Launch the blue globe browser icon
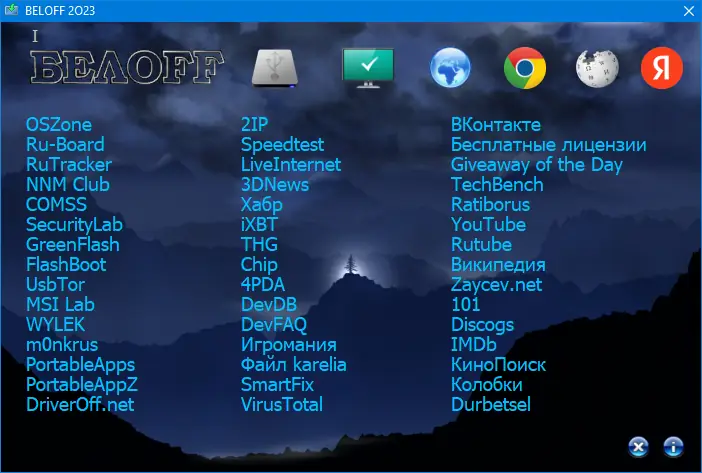This screenshot has width=702, height=473. 450,68
